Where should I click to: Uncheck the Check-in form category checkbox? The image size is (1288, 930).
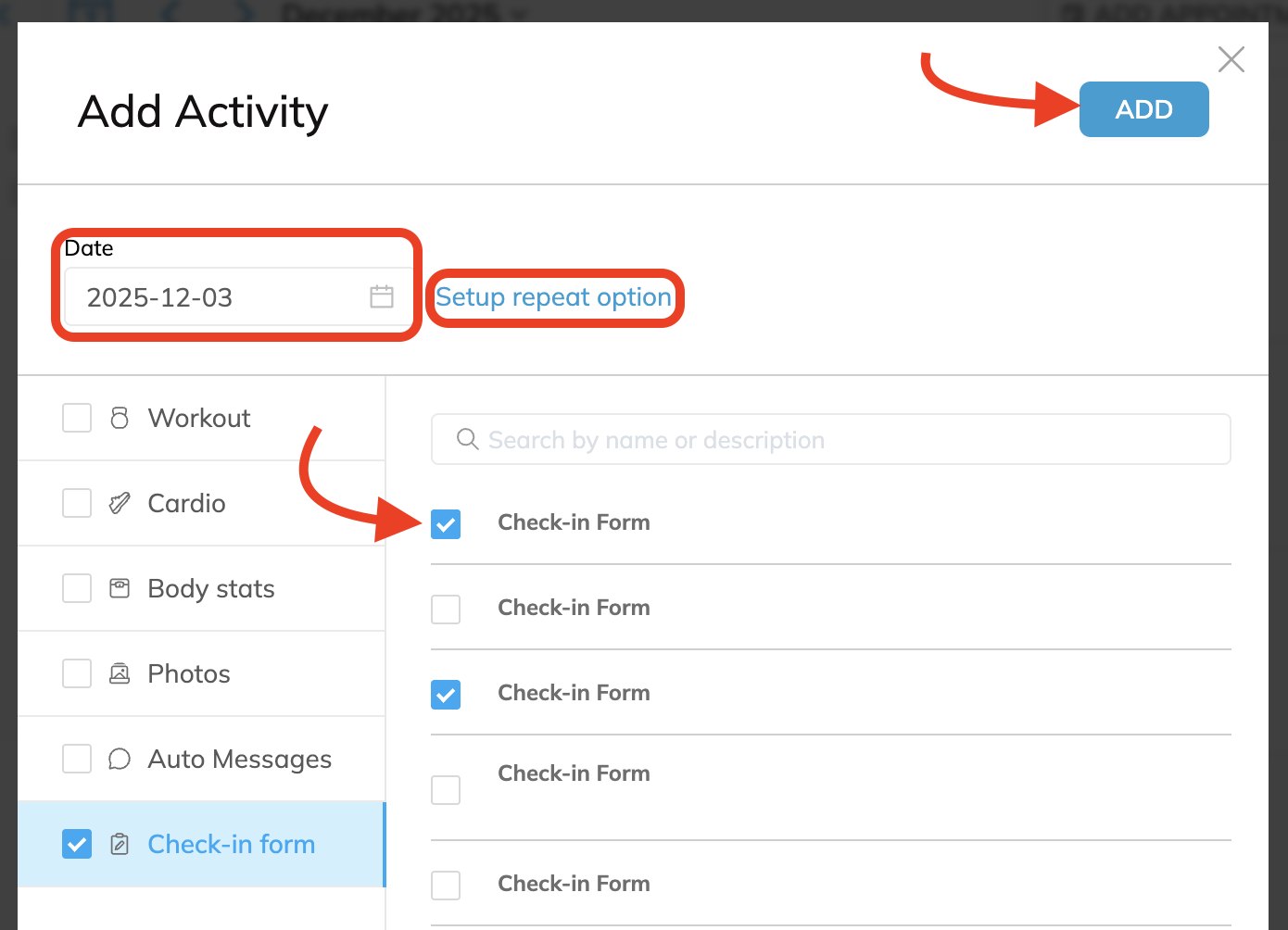[77, 844]
